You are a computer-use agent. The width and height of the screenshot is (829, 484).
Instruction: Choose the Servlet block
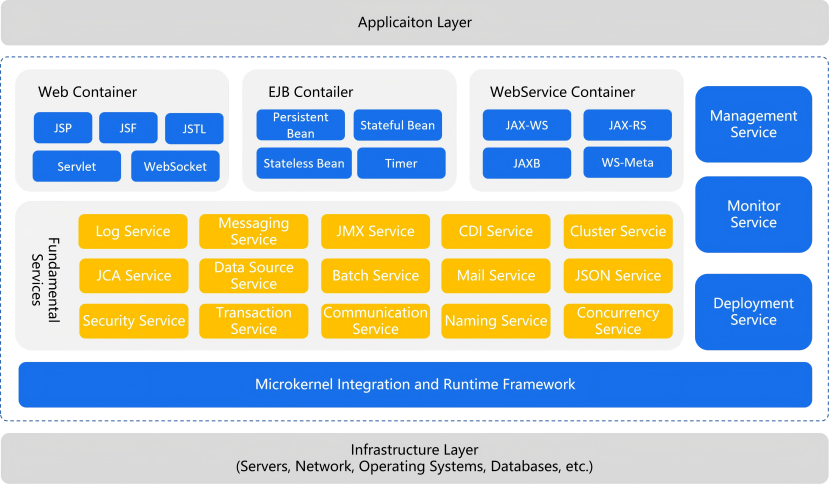(x=77, y=166)
